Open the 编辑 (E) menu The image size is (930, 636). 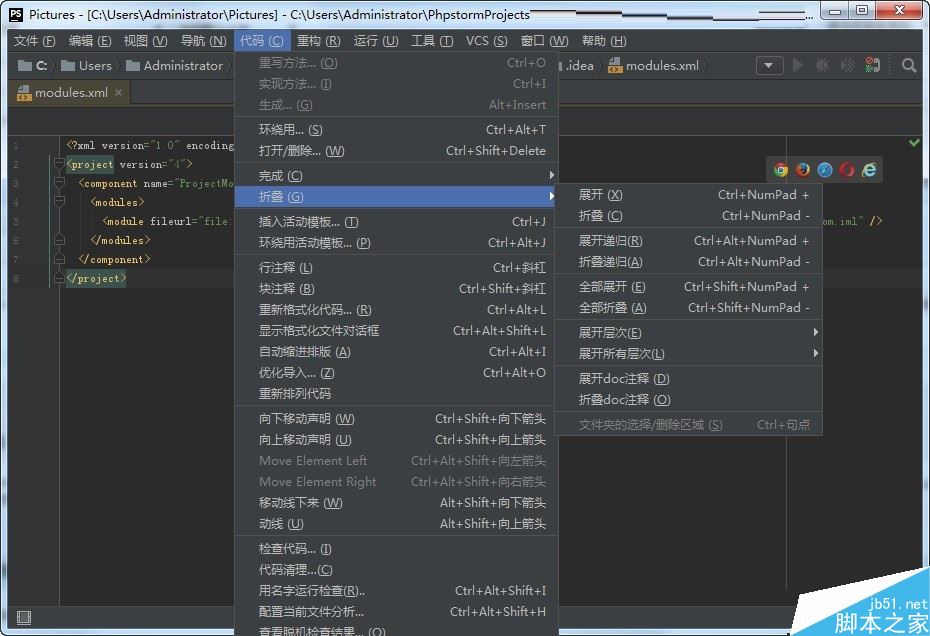90,40
